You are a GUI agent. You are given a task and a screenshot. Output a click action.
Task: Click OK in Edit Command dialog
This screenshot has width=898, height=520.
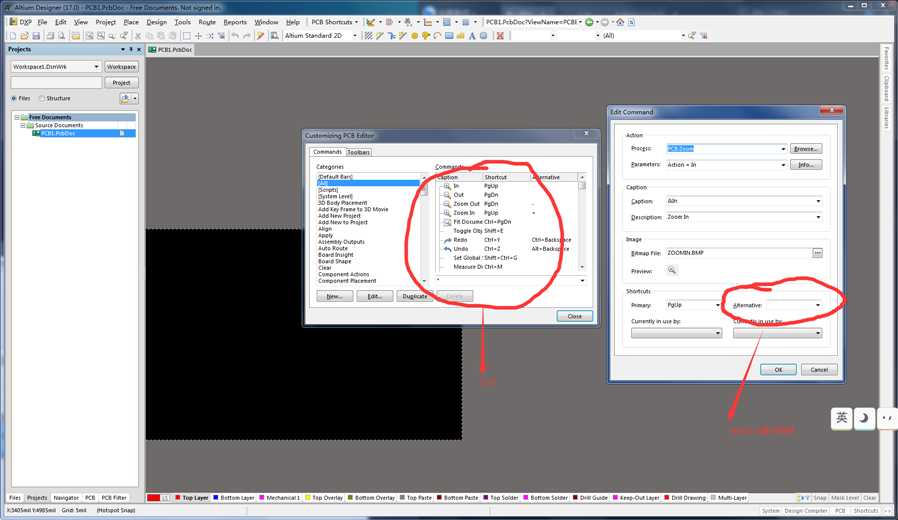pyautogui.click(x=778, y=369)
